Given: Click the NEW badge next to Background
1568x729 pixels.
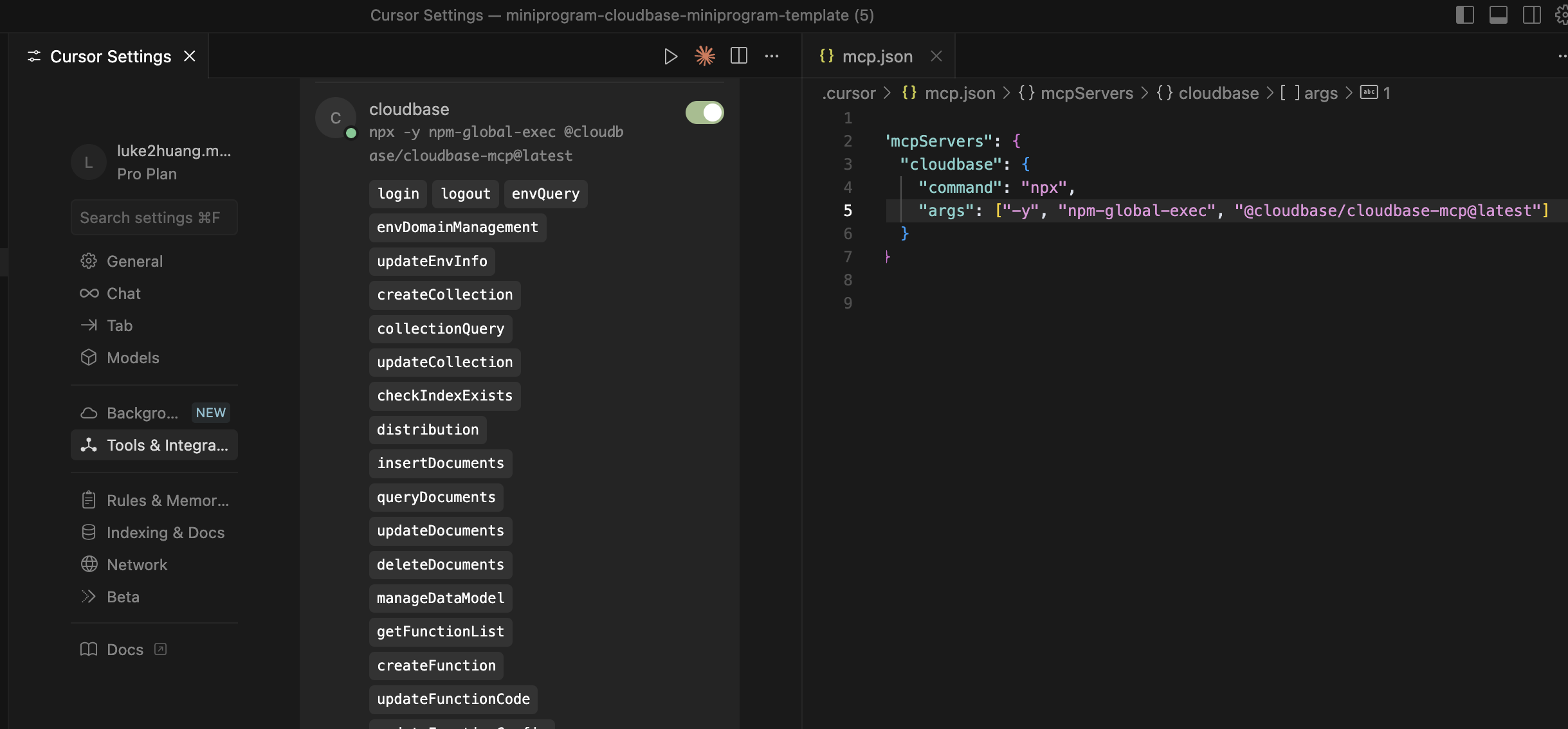Looking at the screenshot, I should point(211,413).
